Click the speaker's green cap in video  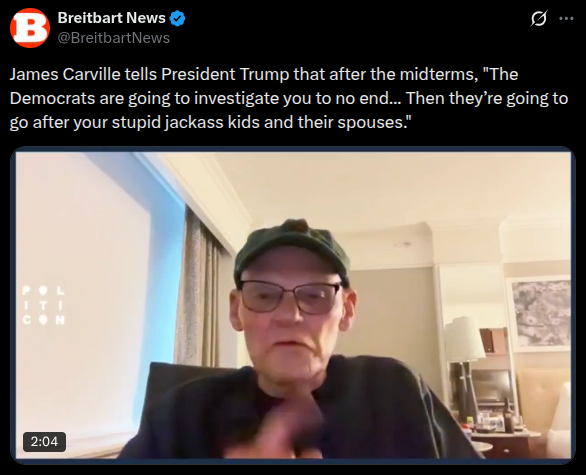point(292,249)
